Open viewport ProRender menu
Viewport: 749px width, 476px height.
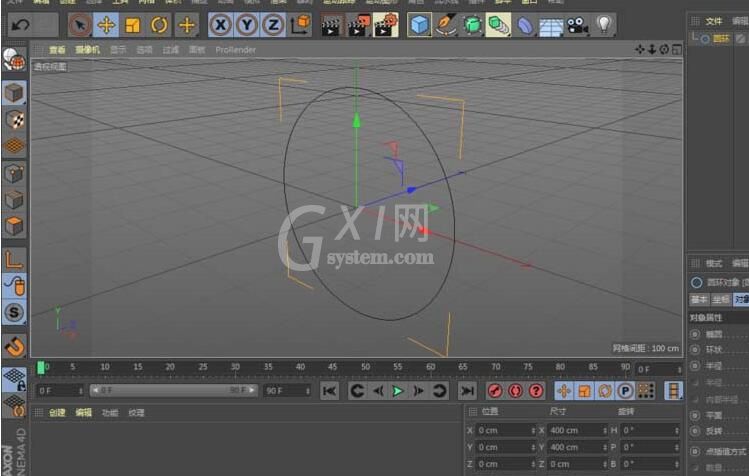click(x=235, y=50)
